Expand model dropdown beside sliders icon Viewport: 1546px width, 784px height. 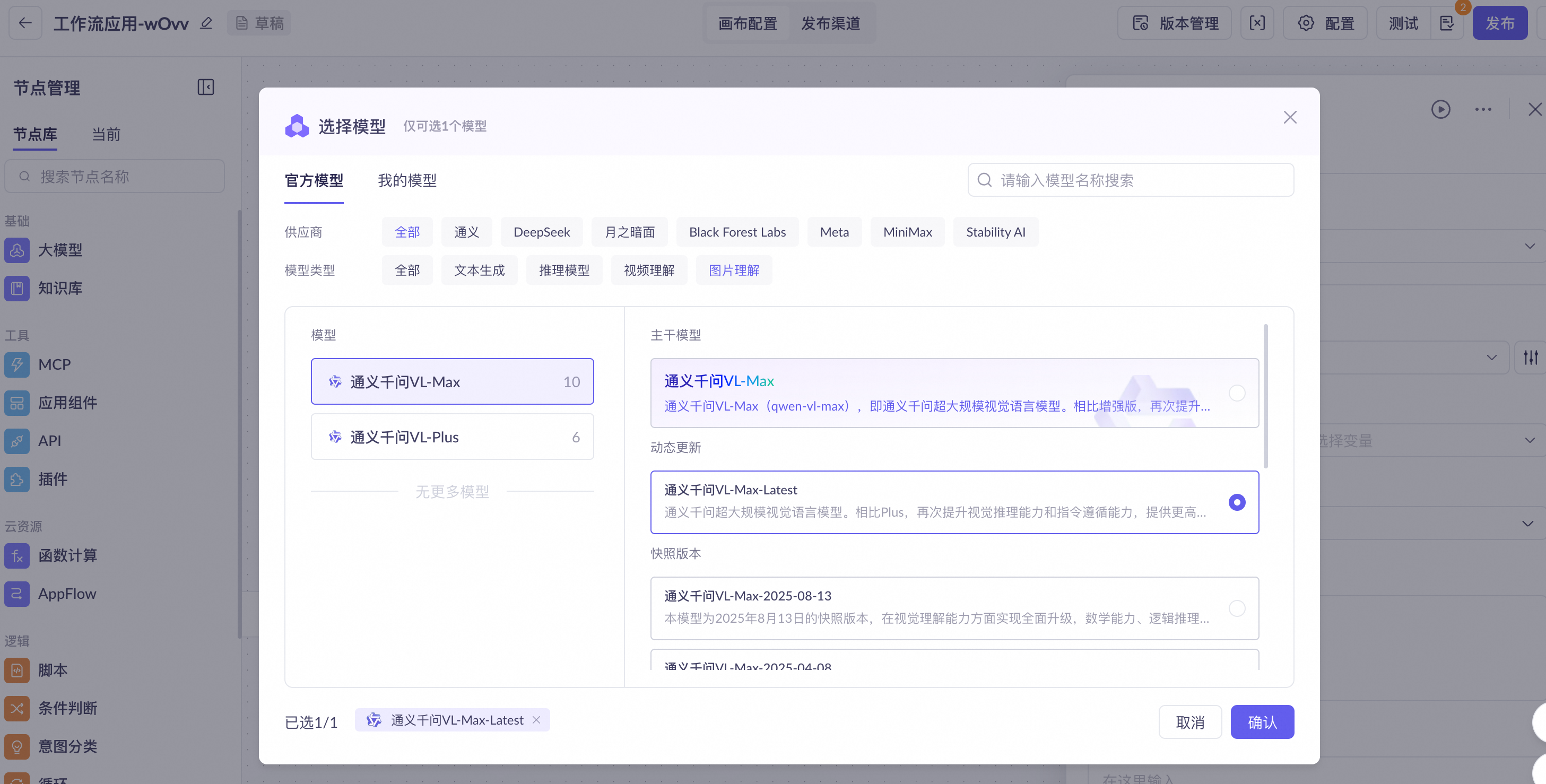(x=1491, y=358)
